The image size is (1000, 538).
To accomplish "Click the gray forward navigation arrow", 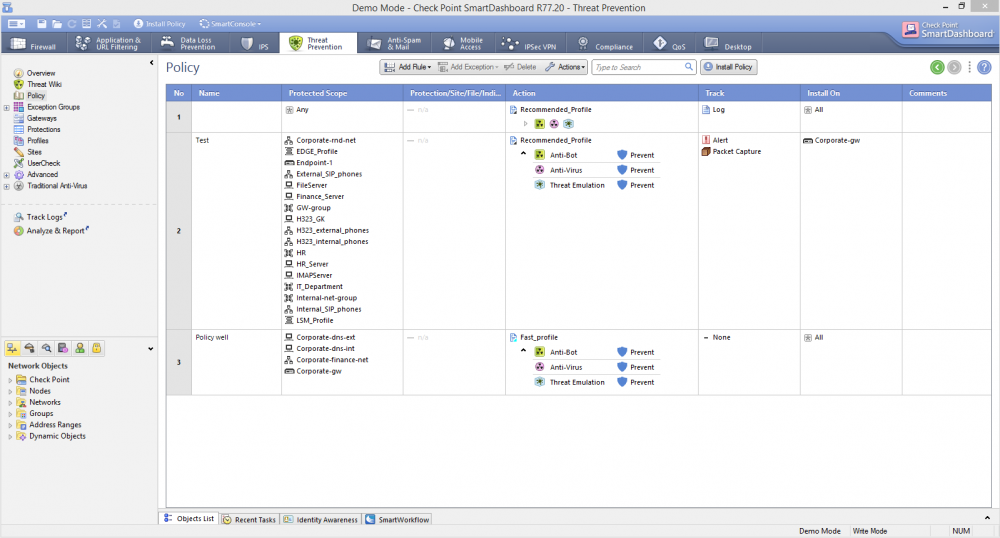I will (x=954, y=67).
